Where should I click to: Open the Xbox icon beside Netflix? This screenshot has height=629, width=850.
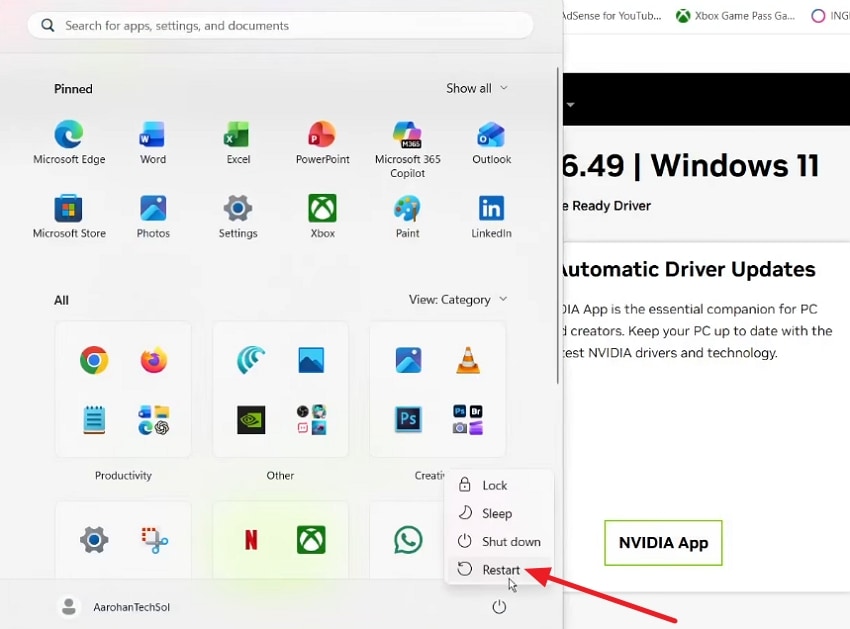pos(311,540)
